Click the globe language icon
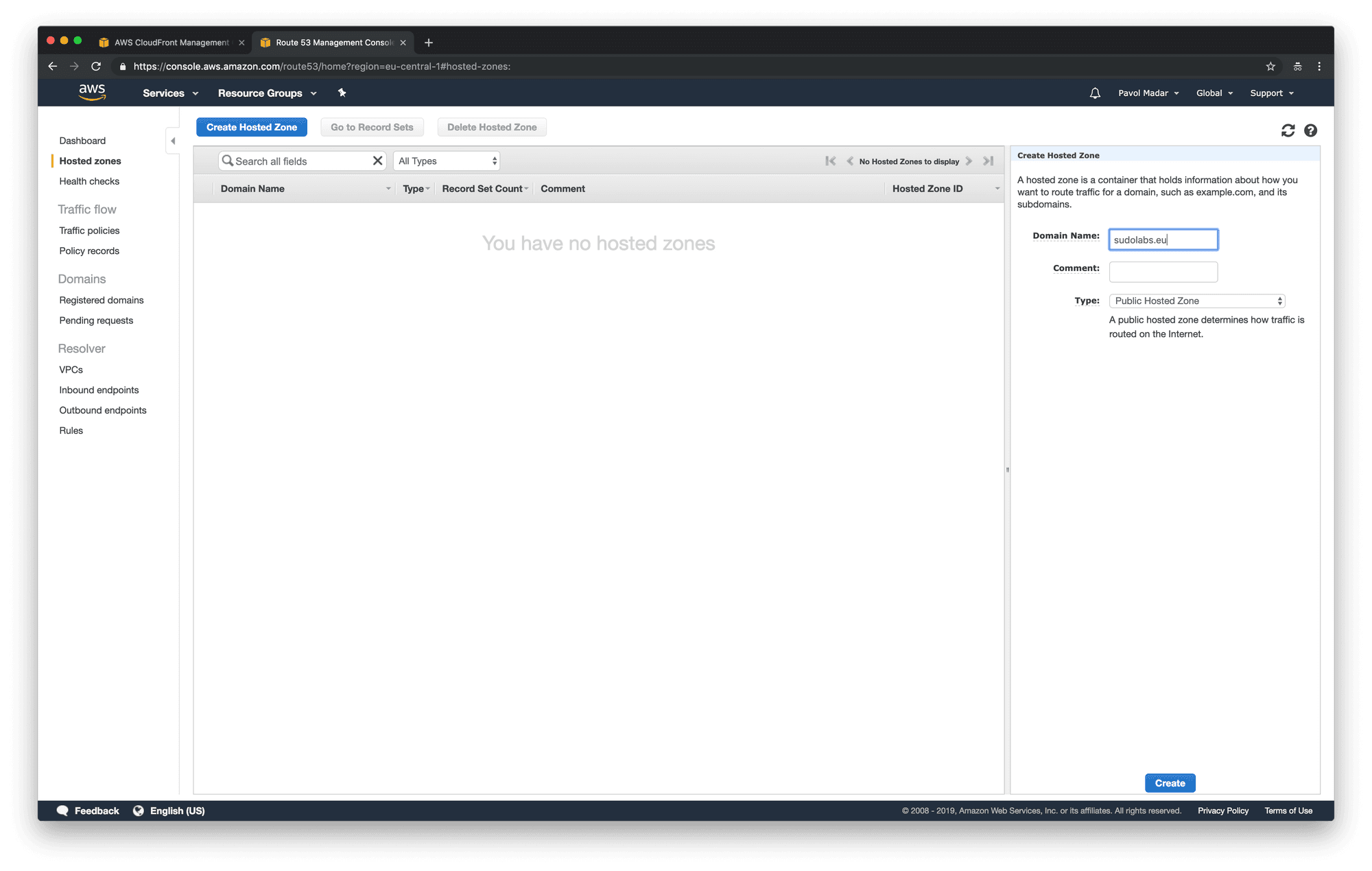The height and width of the screenshot is (871, 1372). [139, 811]
